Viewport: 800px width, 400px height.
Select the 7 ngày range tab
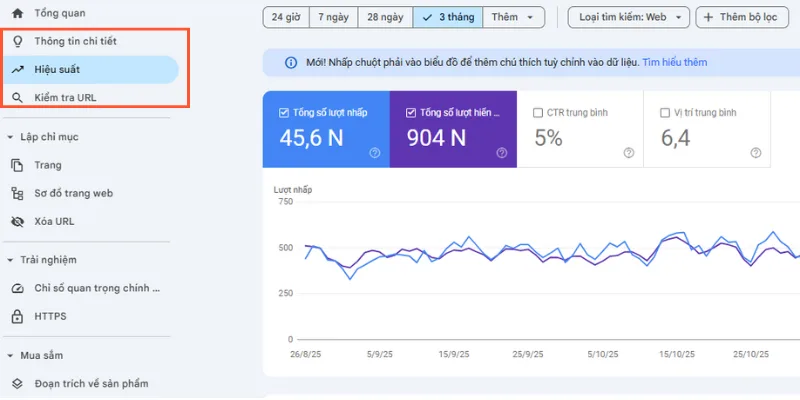pyautogui.click(x=334, y=17)
